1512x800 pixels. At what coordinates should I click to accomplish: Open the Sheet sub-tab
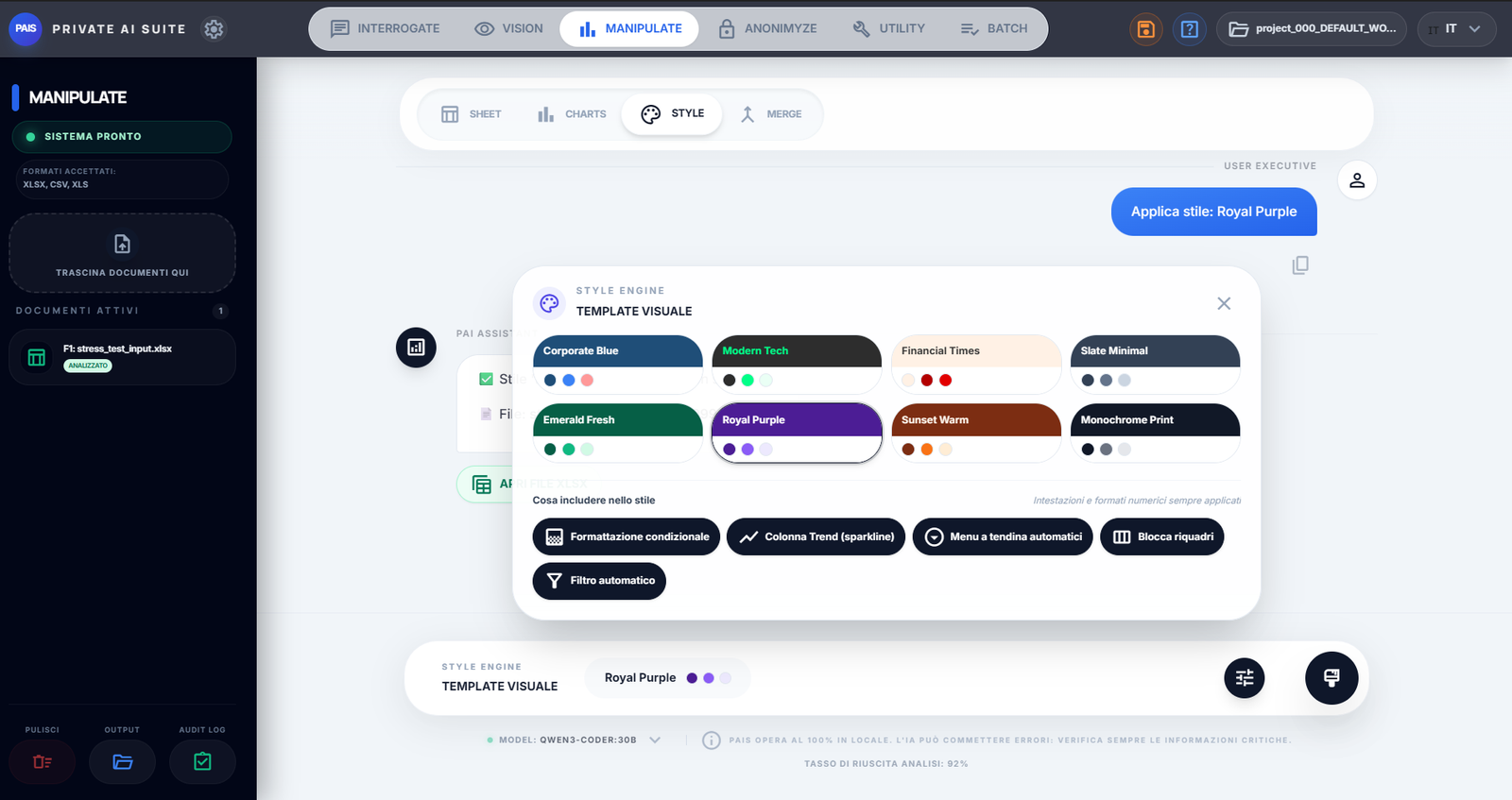coord(472,114)
